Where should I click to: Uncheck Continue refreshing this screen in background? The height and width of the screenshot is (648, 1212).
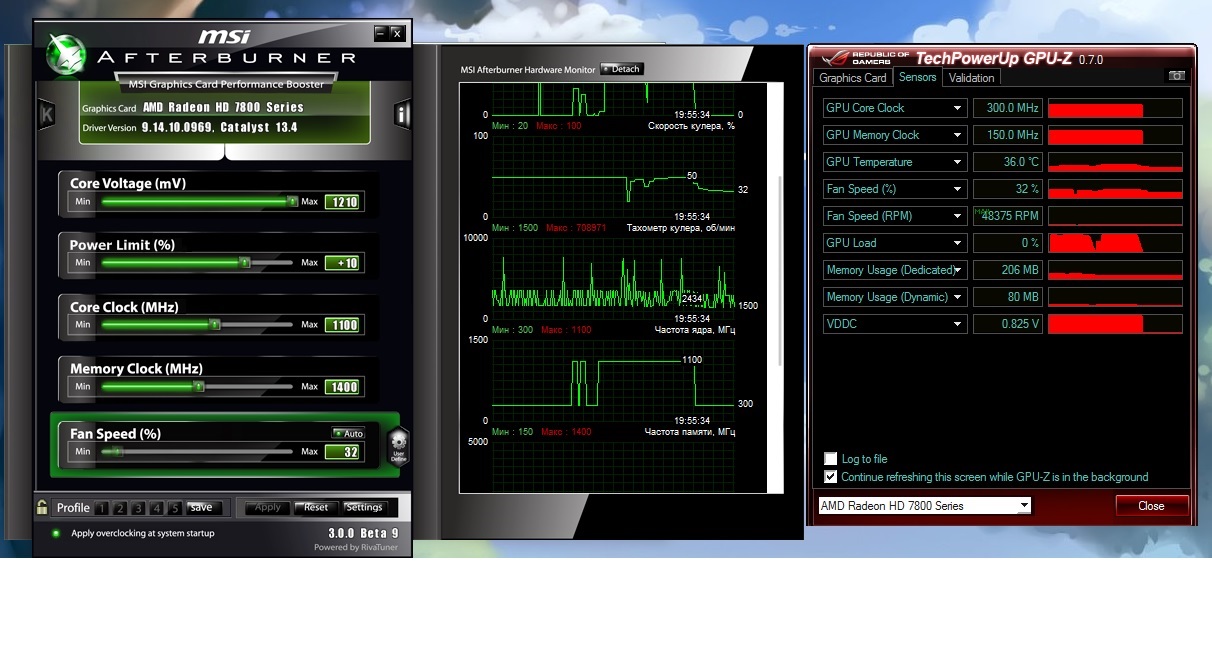830,477
